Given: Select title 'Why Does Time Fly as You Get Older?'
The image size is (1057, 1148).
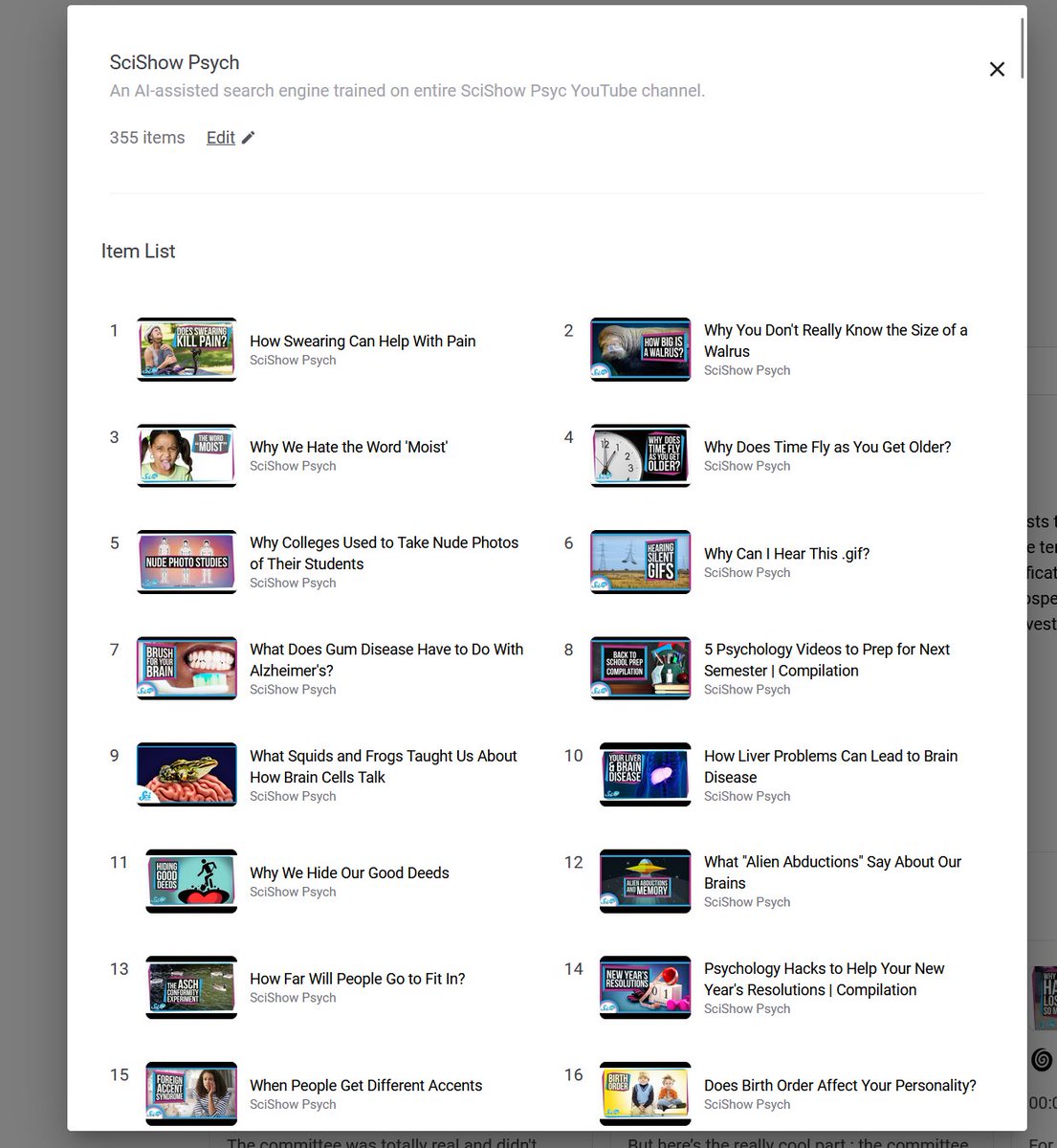Looking at the screenshot, I should tap(827, 447).
